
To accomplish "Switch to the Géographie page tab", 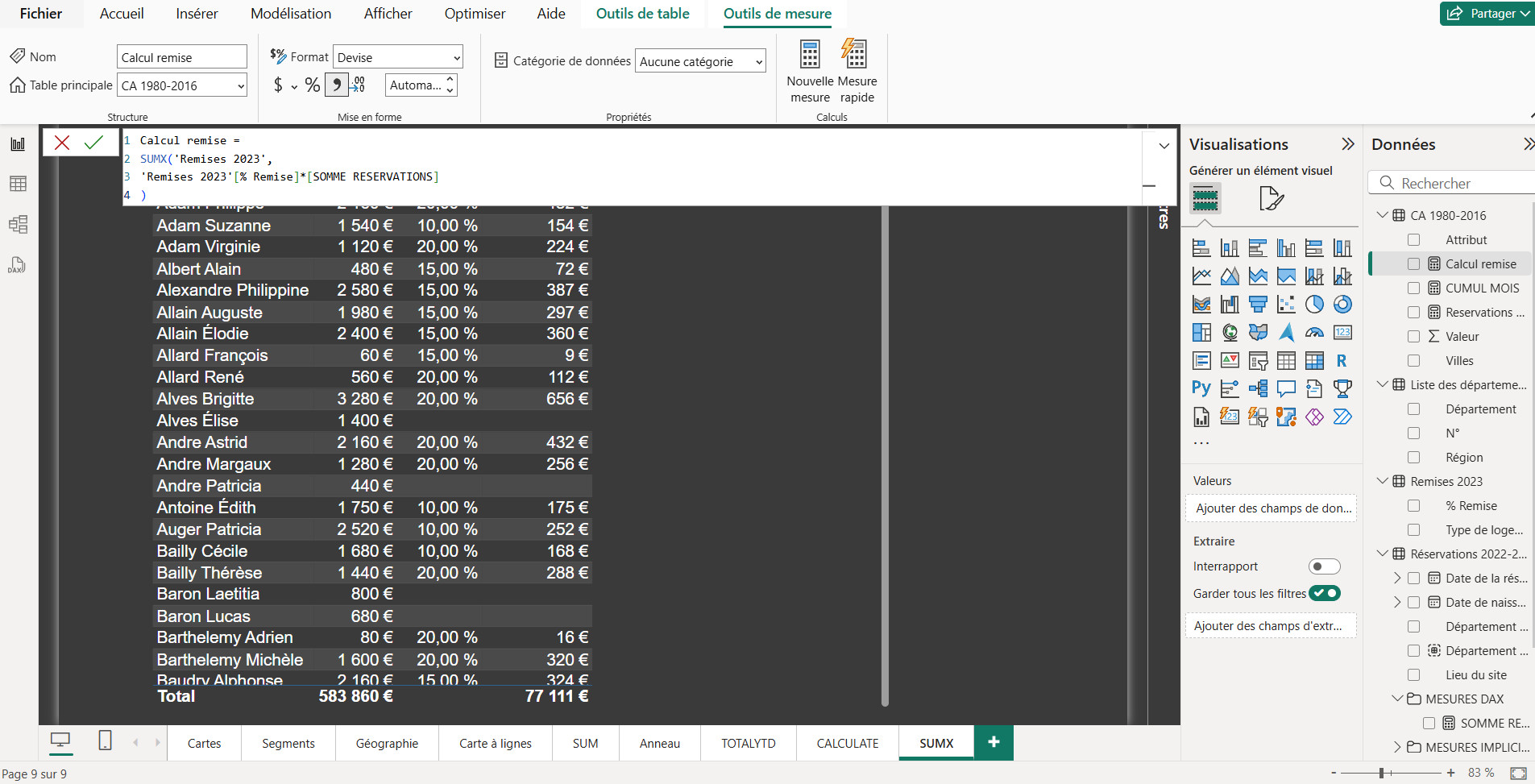I will [387, 743].
